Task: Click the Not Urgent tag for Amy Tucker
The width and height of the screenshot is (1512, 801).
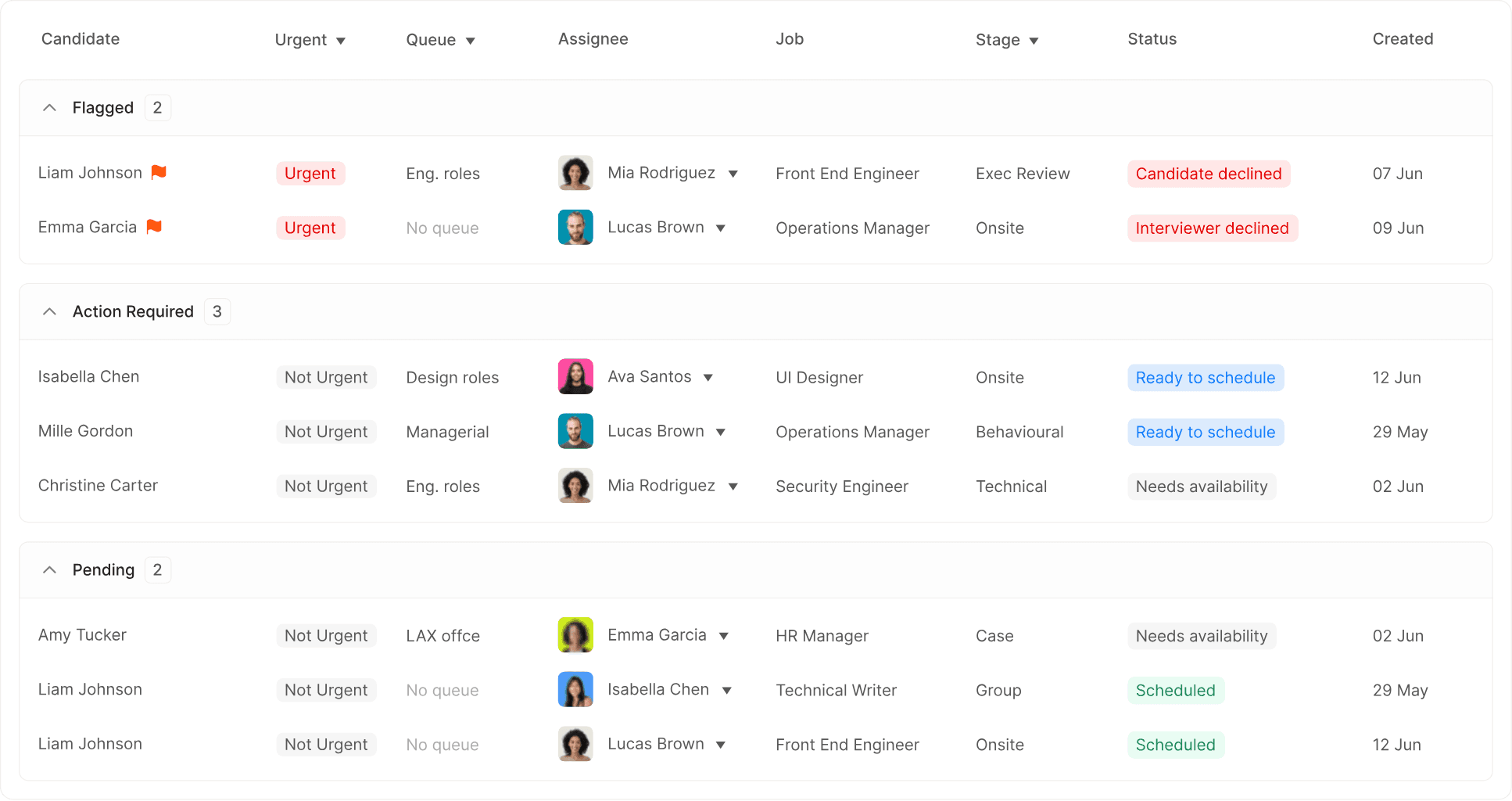Action: (326, 635)
